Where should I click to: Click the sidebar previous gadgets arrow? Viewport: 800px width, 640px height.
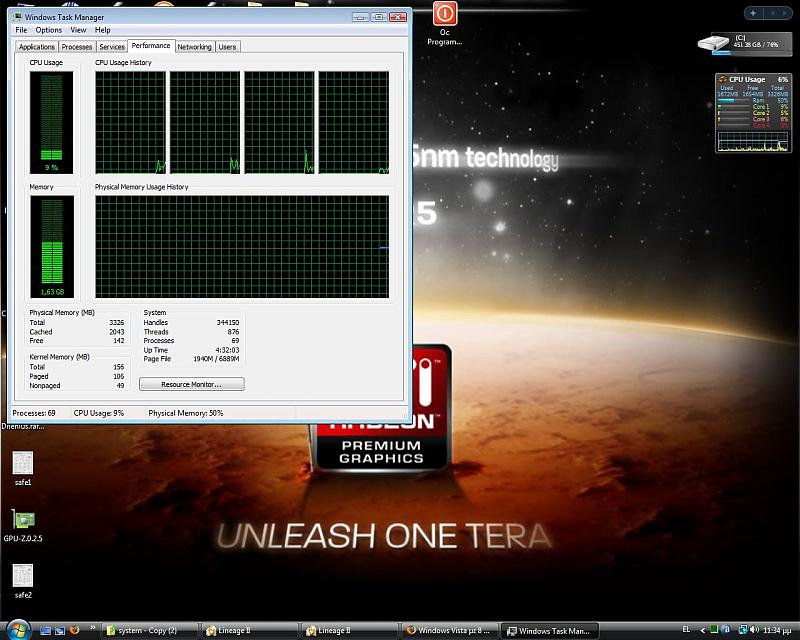coord(774,13)
